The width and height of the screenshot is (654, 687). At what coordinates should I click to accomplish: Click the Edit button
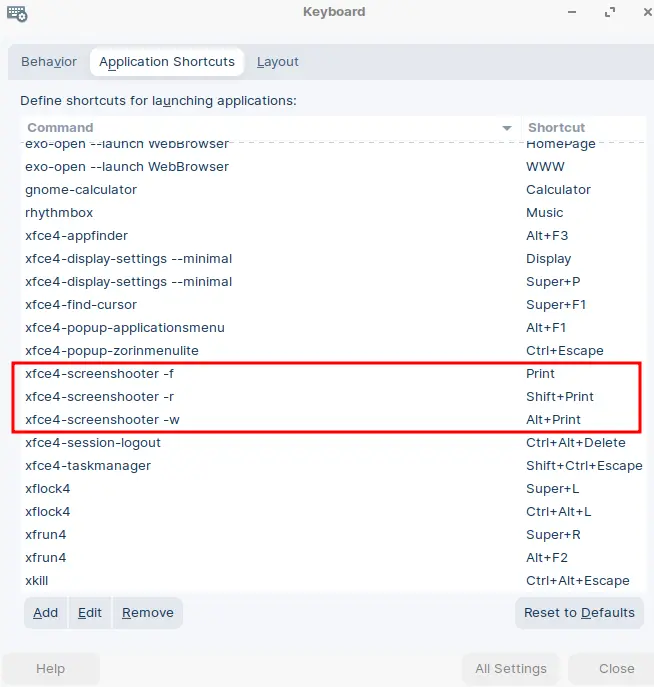click(90, 613)
